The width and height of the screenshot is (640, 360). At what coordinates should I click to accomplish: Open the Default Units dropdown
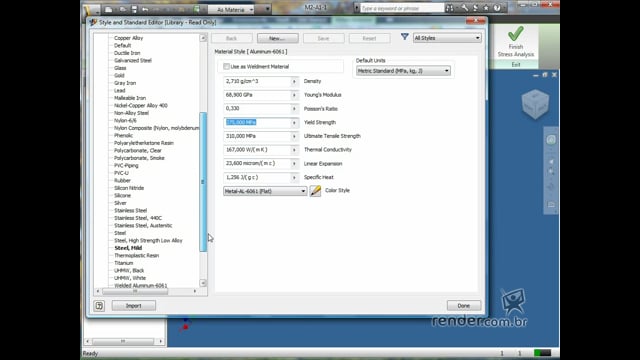click(x=403, y=71)
